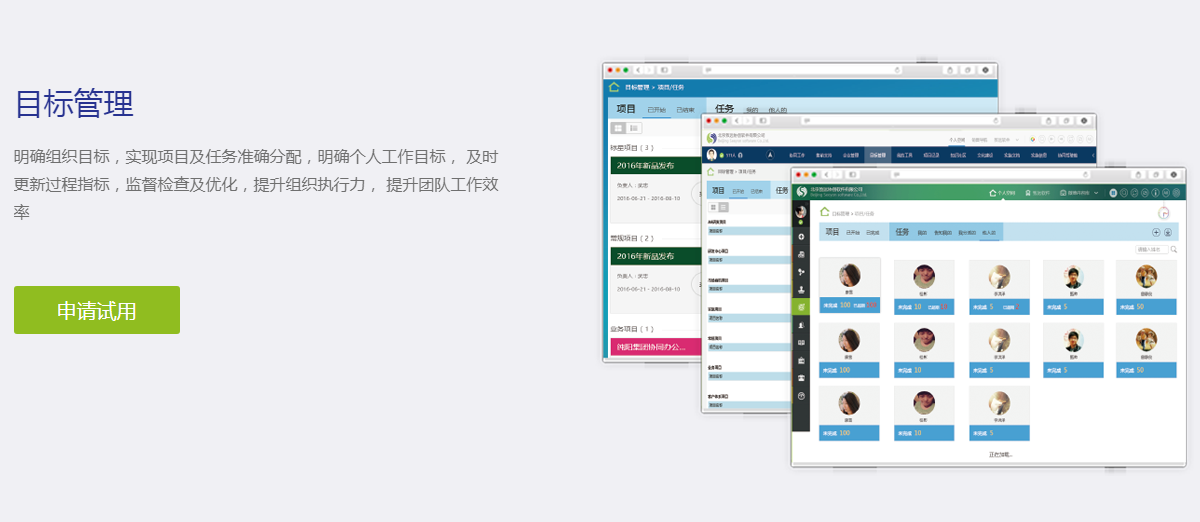Select the 已结束 tab in the back window
Viewport: 1200px width, 522px height.
[x=685, y=110]
